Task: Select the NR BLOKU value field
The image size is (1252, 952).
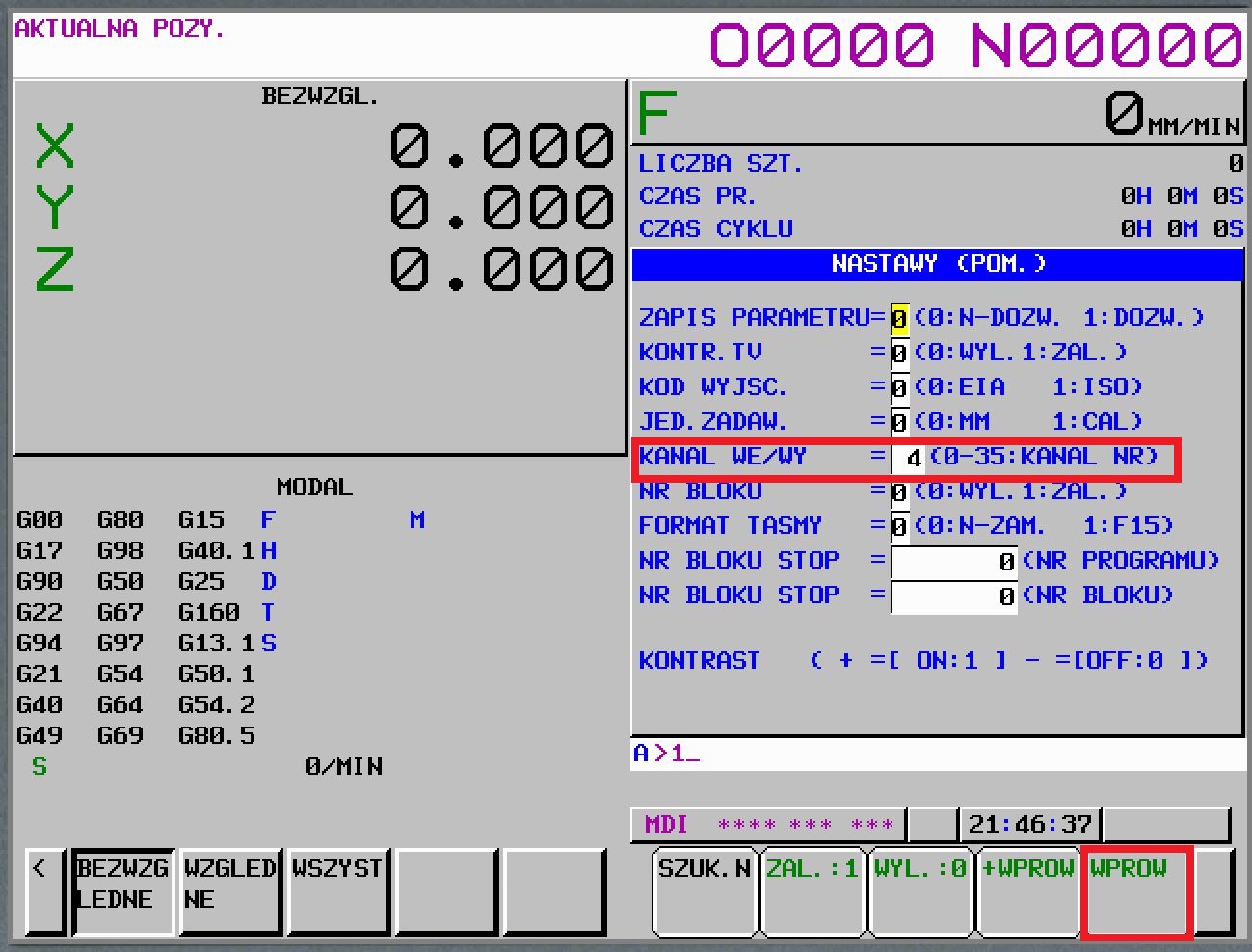Action: pyautogui.click(x=898, y=492)
